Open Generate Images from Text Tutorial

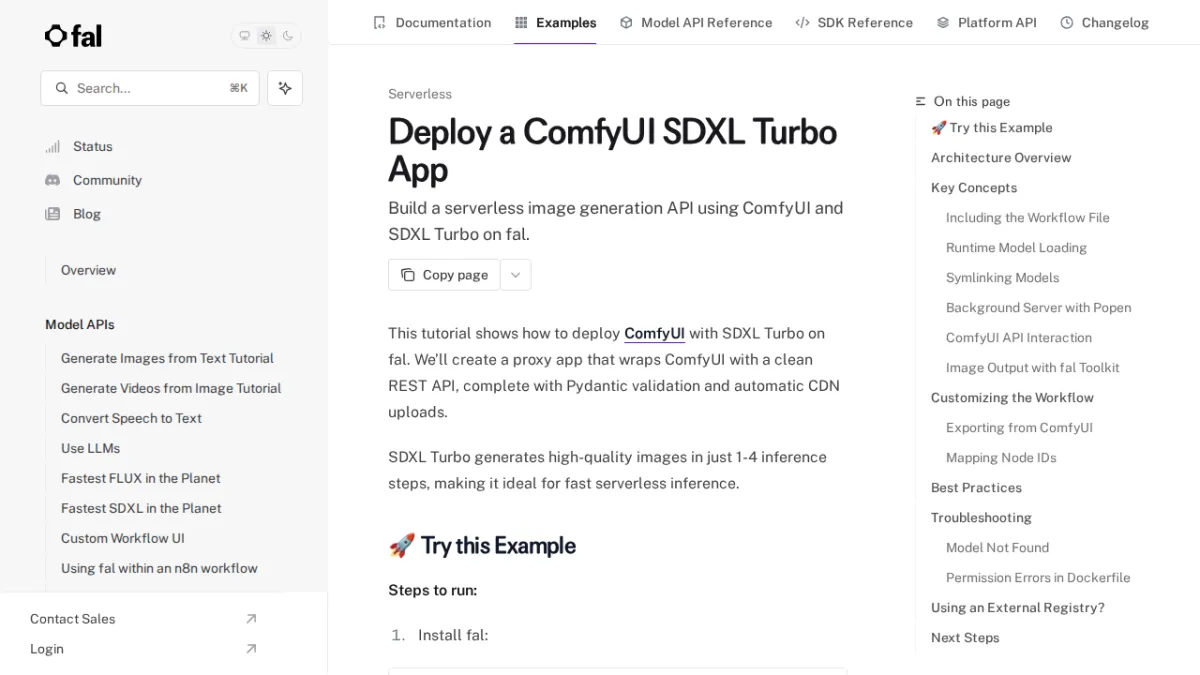pyautogui.click(x=167, y=358)
